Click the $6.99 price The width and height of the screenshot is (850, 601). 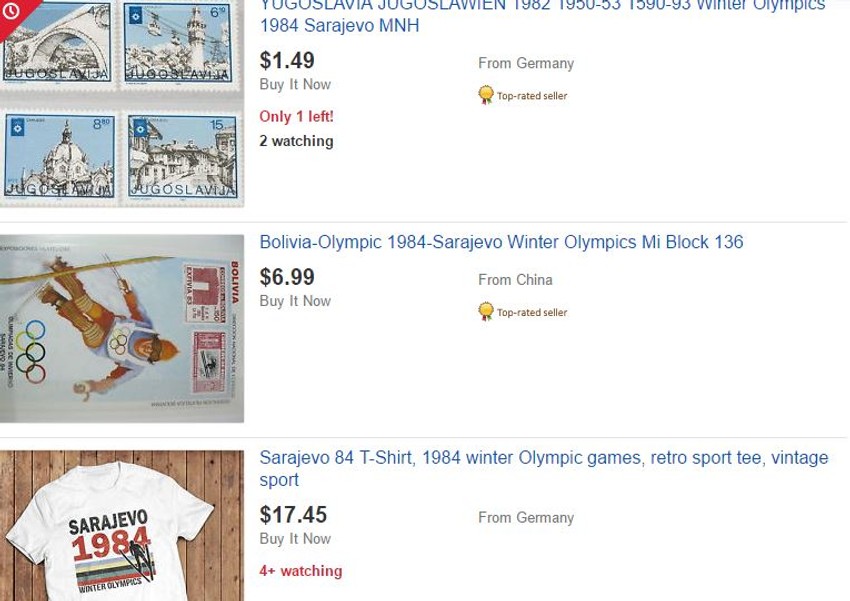point(287,277)
